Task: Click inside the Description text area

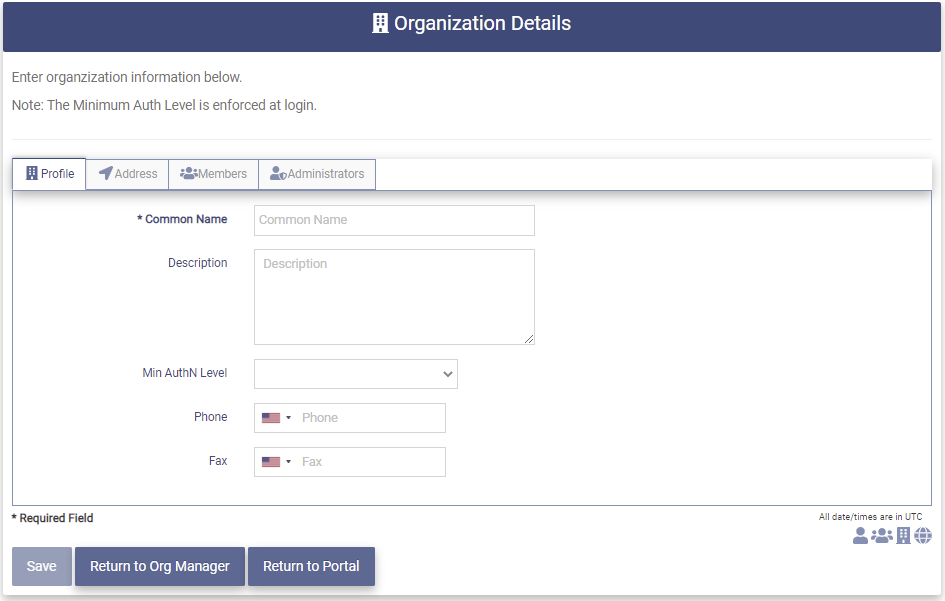Action: (x=394, y=297)
